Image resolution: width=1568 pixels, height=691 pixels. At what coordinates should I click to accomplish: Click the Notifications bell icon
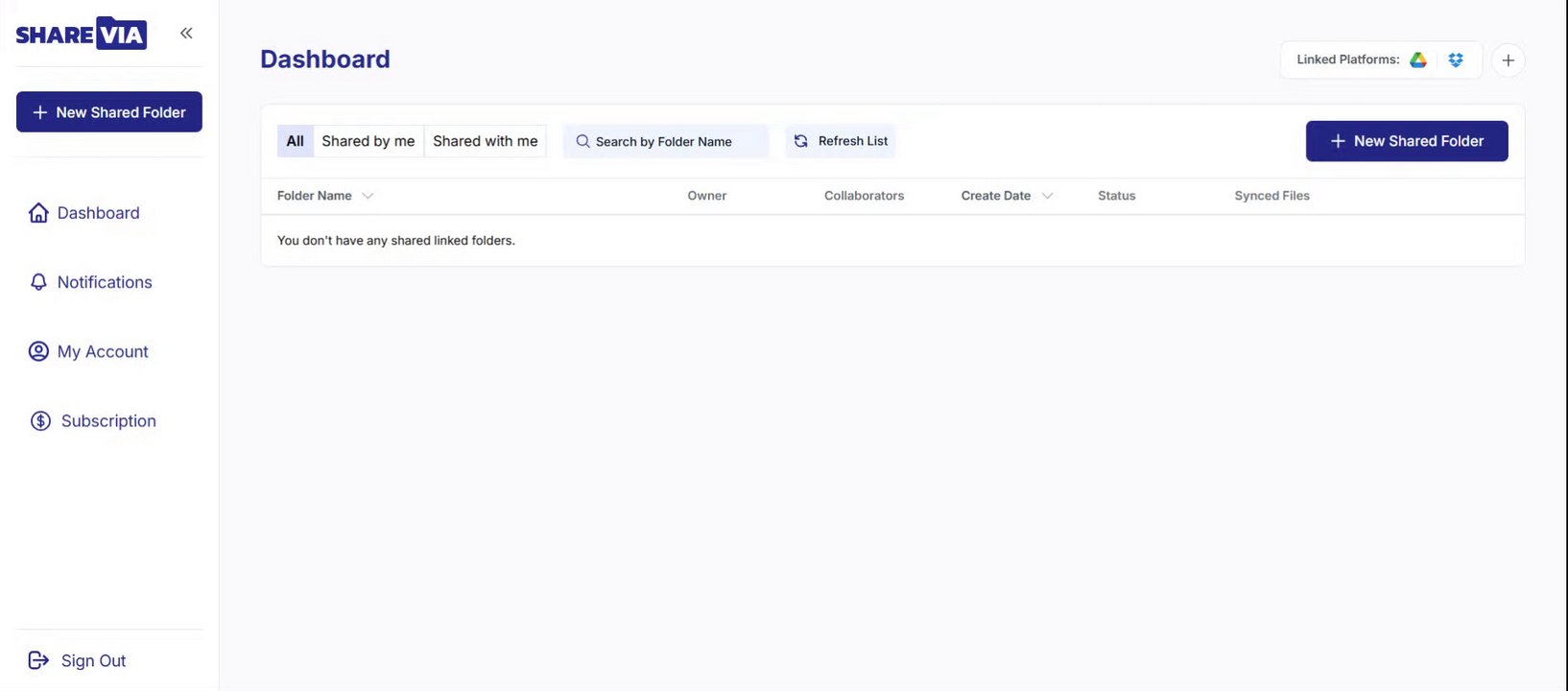38,282
